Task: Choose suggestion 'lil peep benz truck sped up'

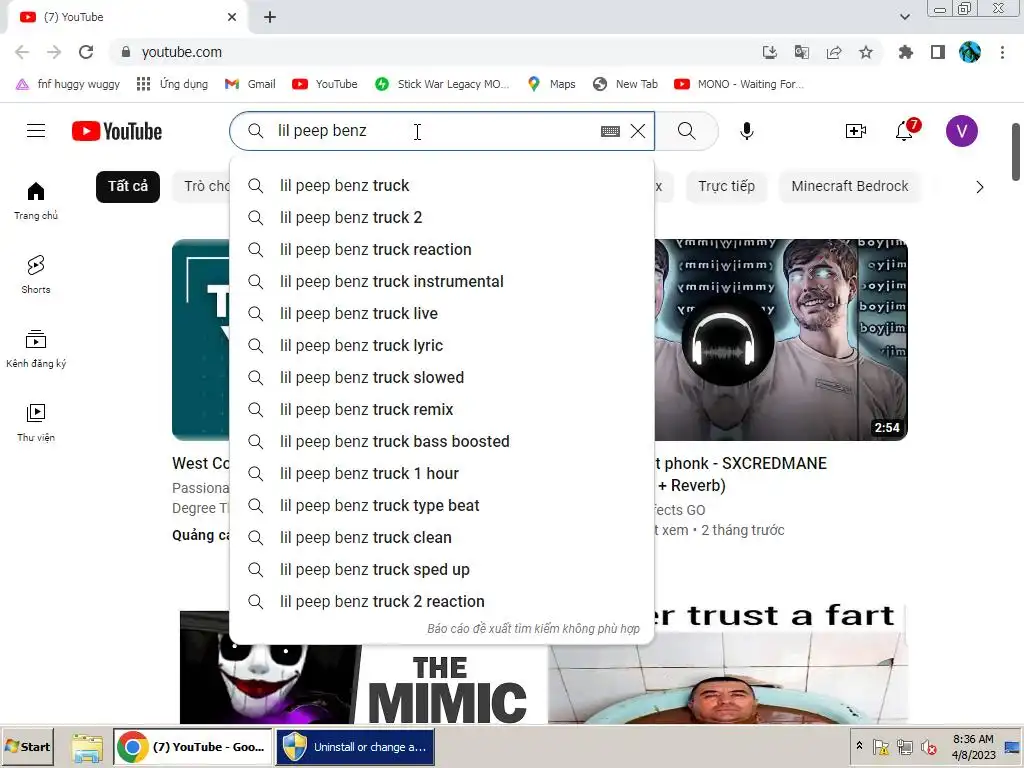Action: pyautogui.click(x=442, y=569)
